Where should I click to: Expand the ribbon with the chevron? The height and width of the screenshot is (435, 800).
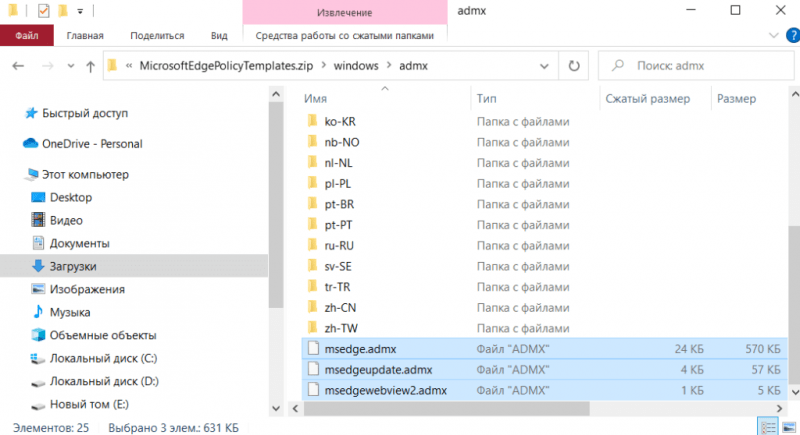(773, 36)
